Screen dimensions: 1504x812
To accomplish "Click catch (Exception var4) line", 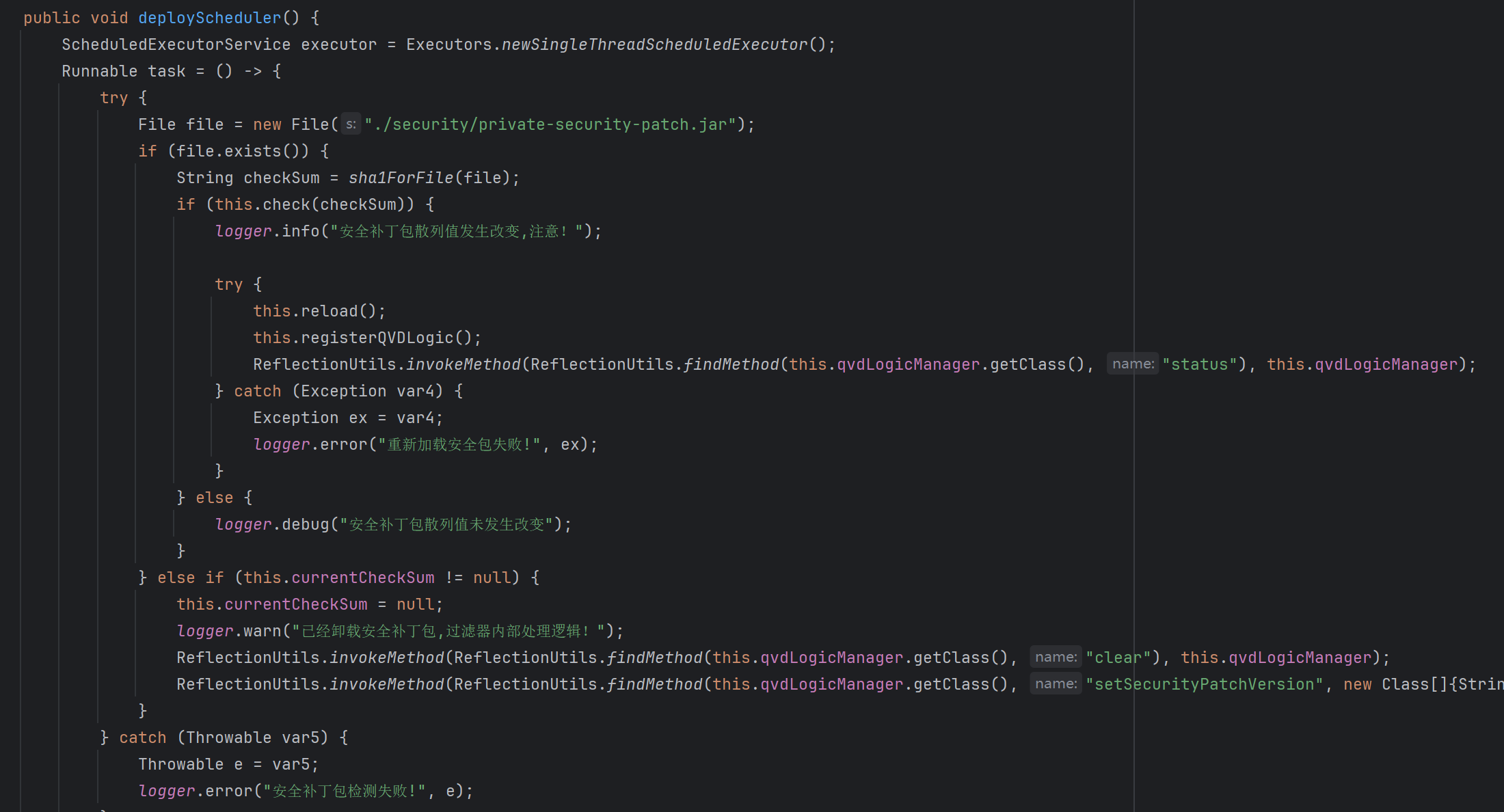I will [x=338, y=391].
